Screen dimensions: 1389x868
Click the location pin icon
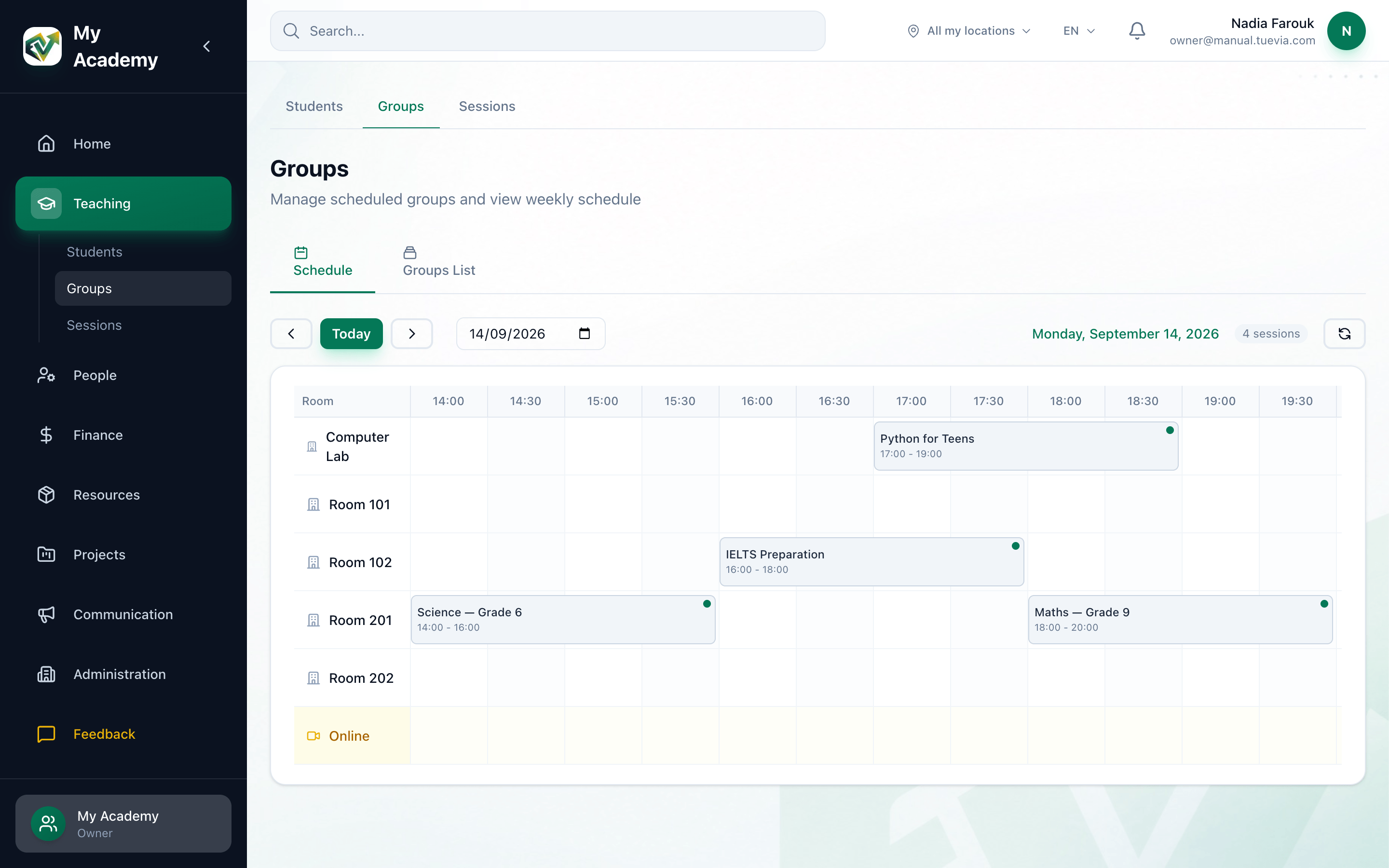tap(913, 31)
